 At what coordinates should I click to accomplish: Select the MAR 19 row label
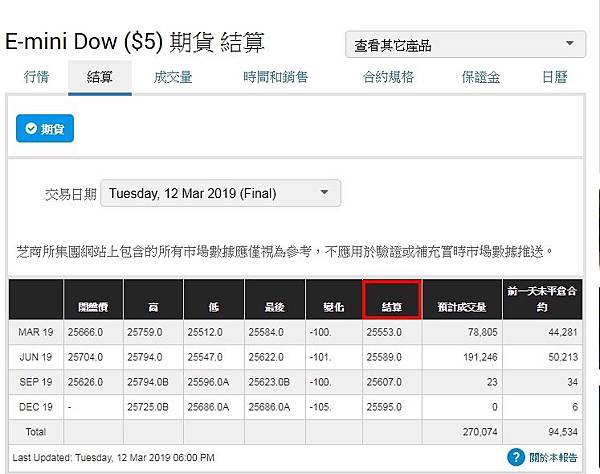point(36,332)
